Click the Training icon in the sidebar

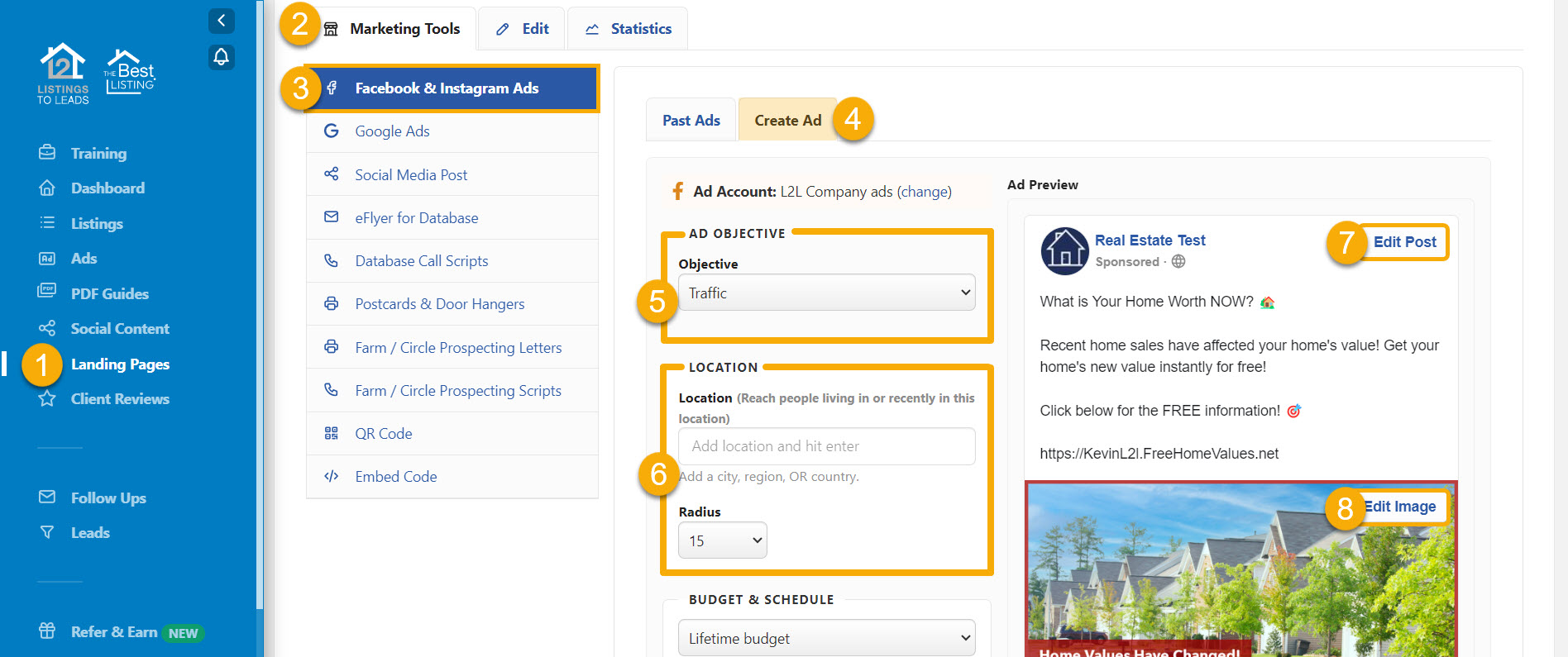(47, 153)
